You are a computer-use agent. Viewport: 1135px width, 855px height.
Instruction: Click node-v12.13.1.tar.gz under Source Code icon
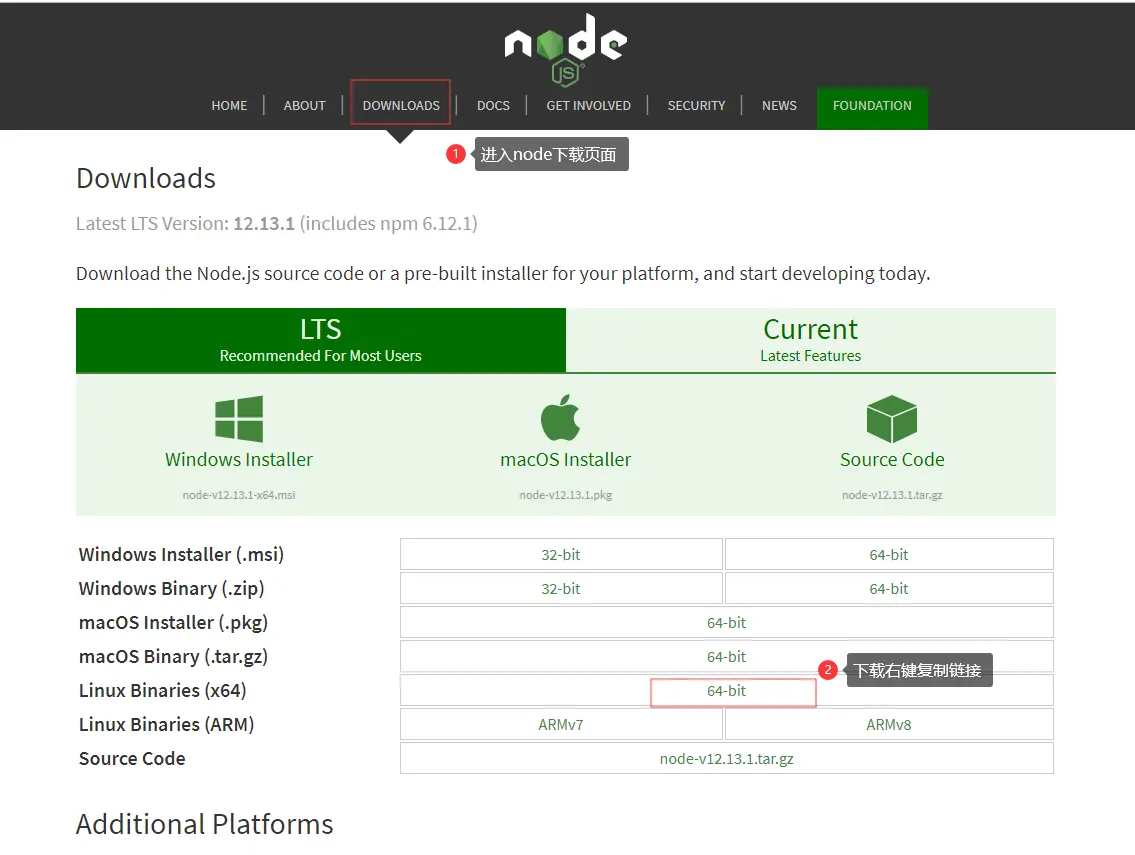(x=893, y=495)
